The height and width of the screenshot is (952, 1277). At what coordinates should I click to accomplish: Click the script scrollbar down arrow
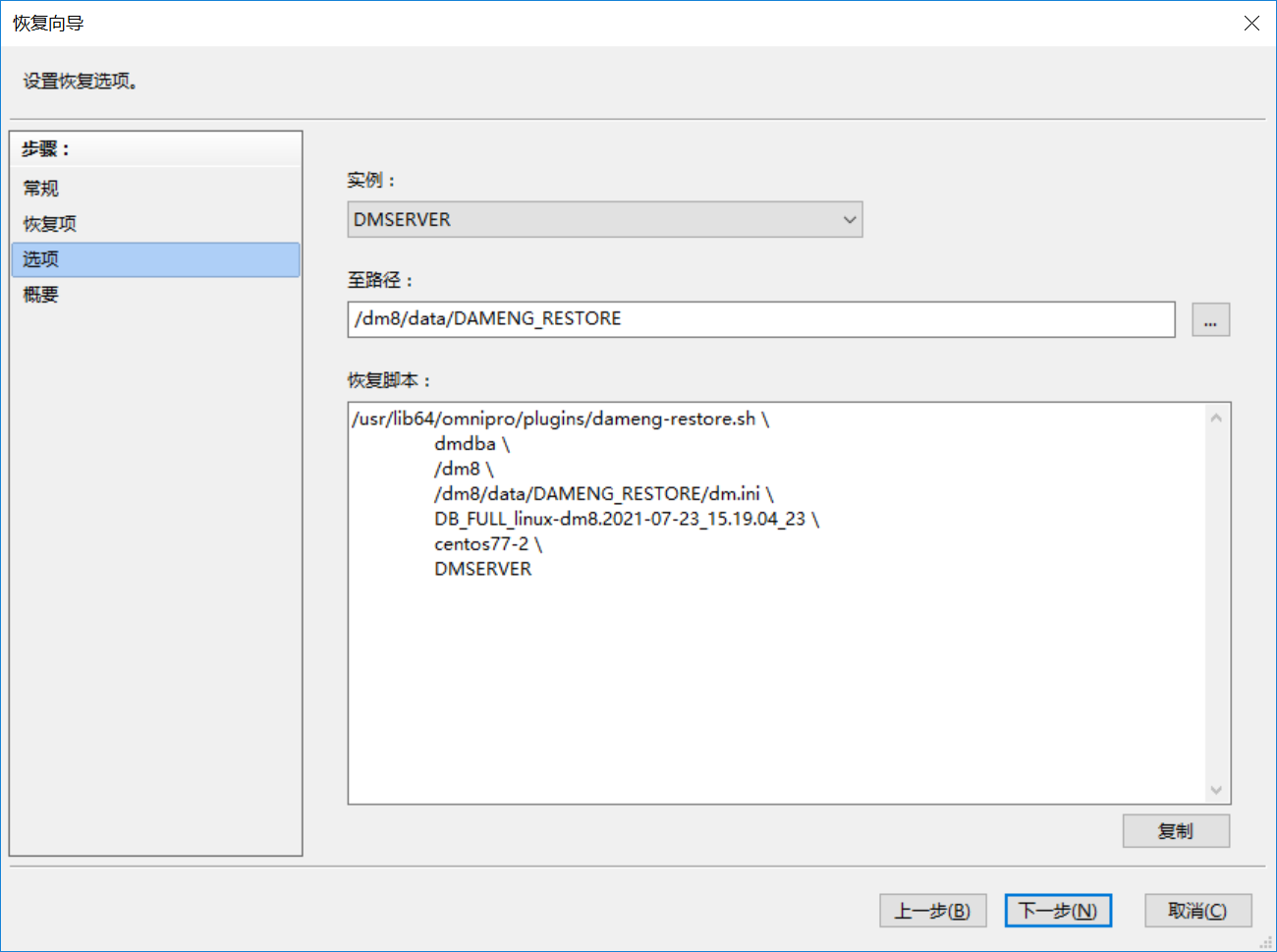click(1216, 790)
